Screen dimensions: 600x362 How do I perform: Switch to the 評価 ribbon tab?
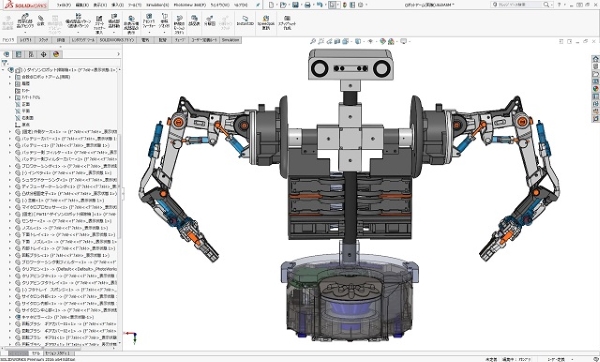tap(61, 40)
